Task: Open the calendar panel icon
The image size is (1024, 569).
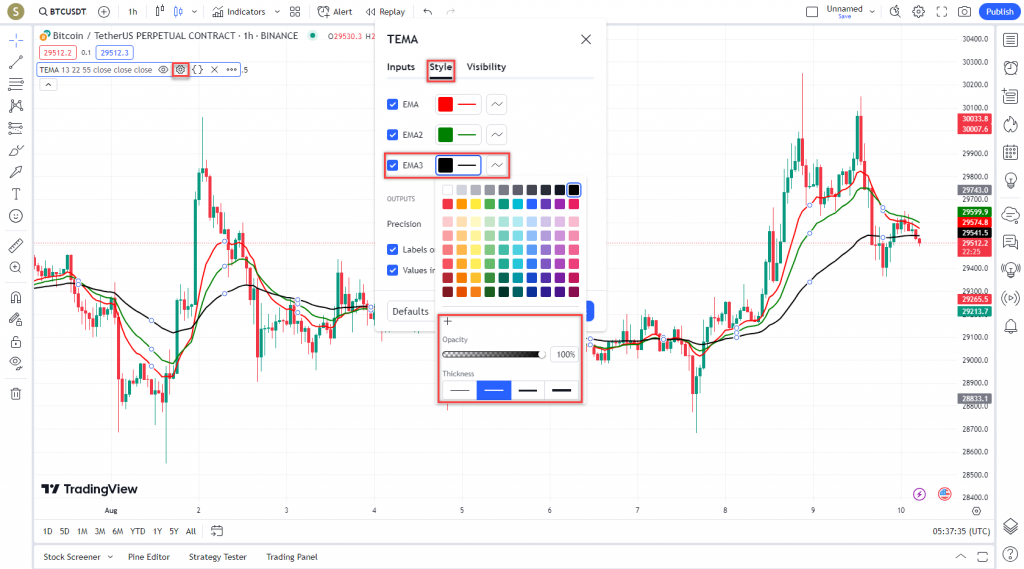Action: click(1010, 152)
